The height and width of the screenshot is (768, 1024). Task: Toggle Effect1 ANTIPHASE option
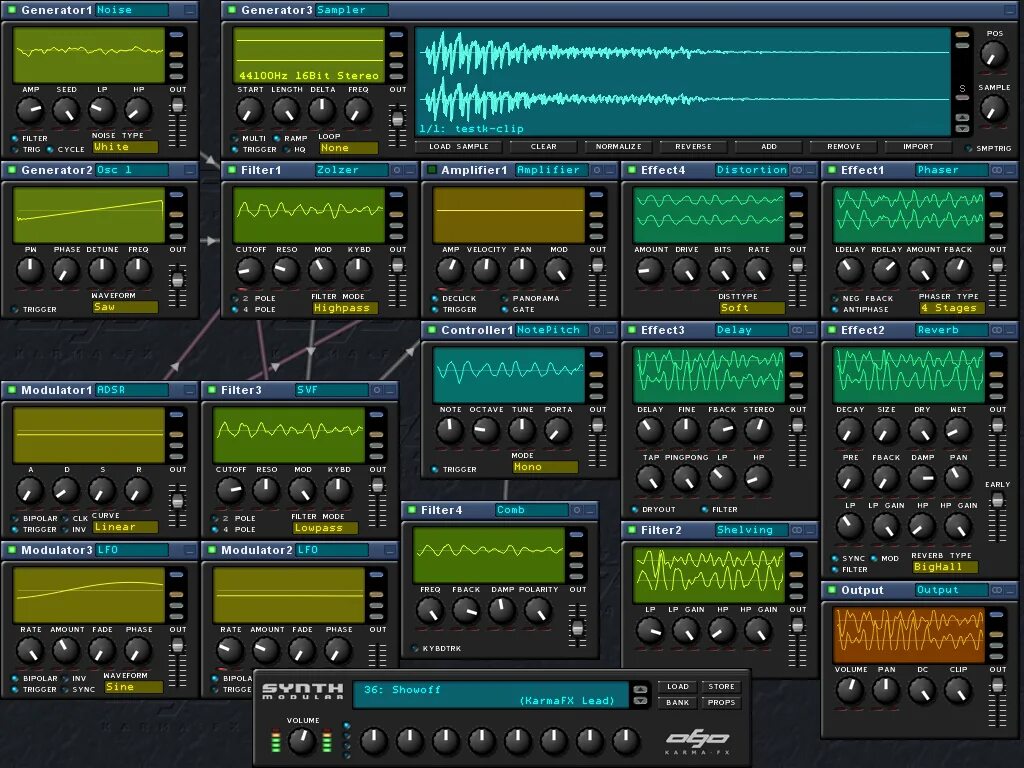[x=835, y=310]
